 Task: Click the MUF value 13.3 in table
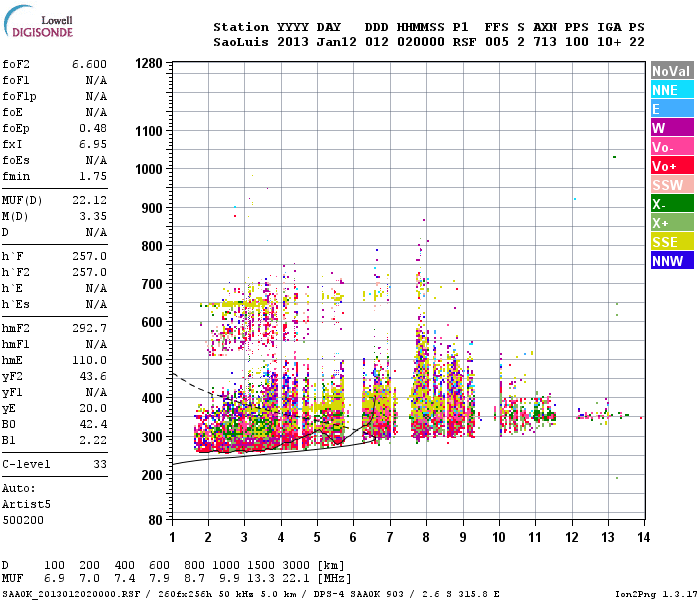click(x=261, y=579)
